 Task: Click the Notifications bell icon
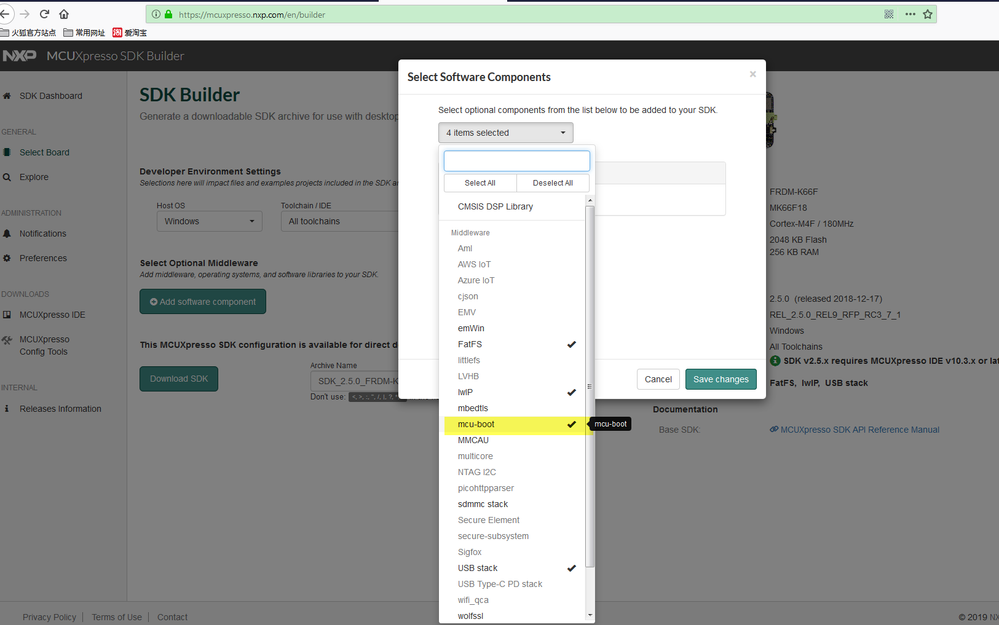coord(7,234)
